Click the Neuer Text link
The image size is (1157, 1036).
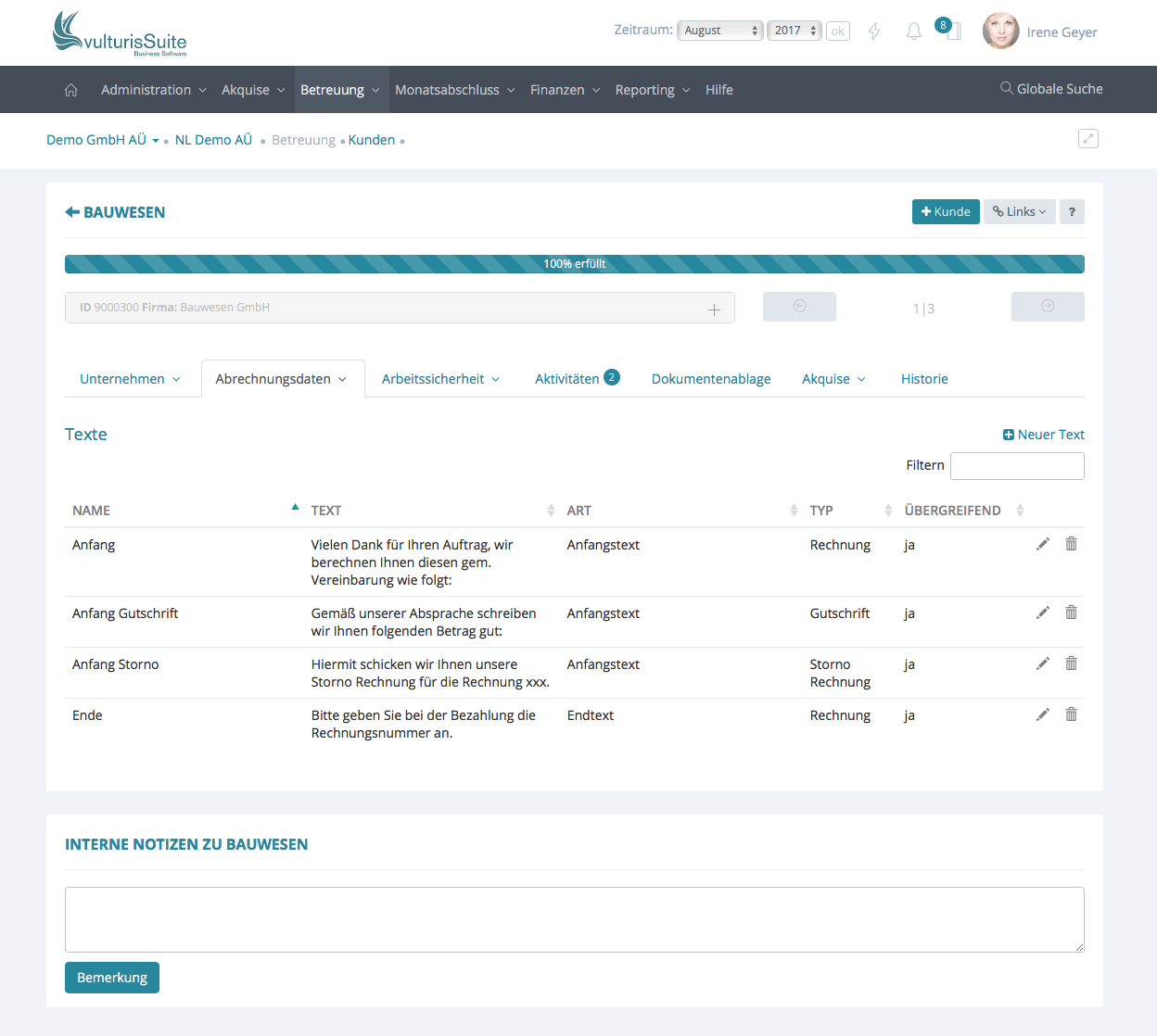click(x=1043, y=435)
